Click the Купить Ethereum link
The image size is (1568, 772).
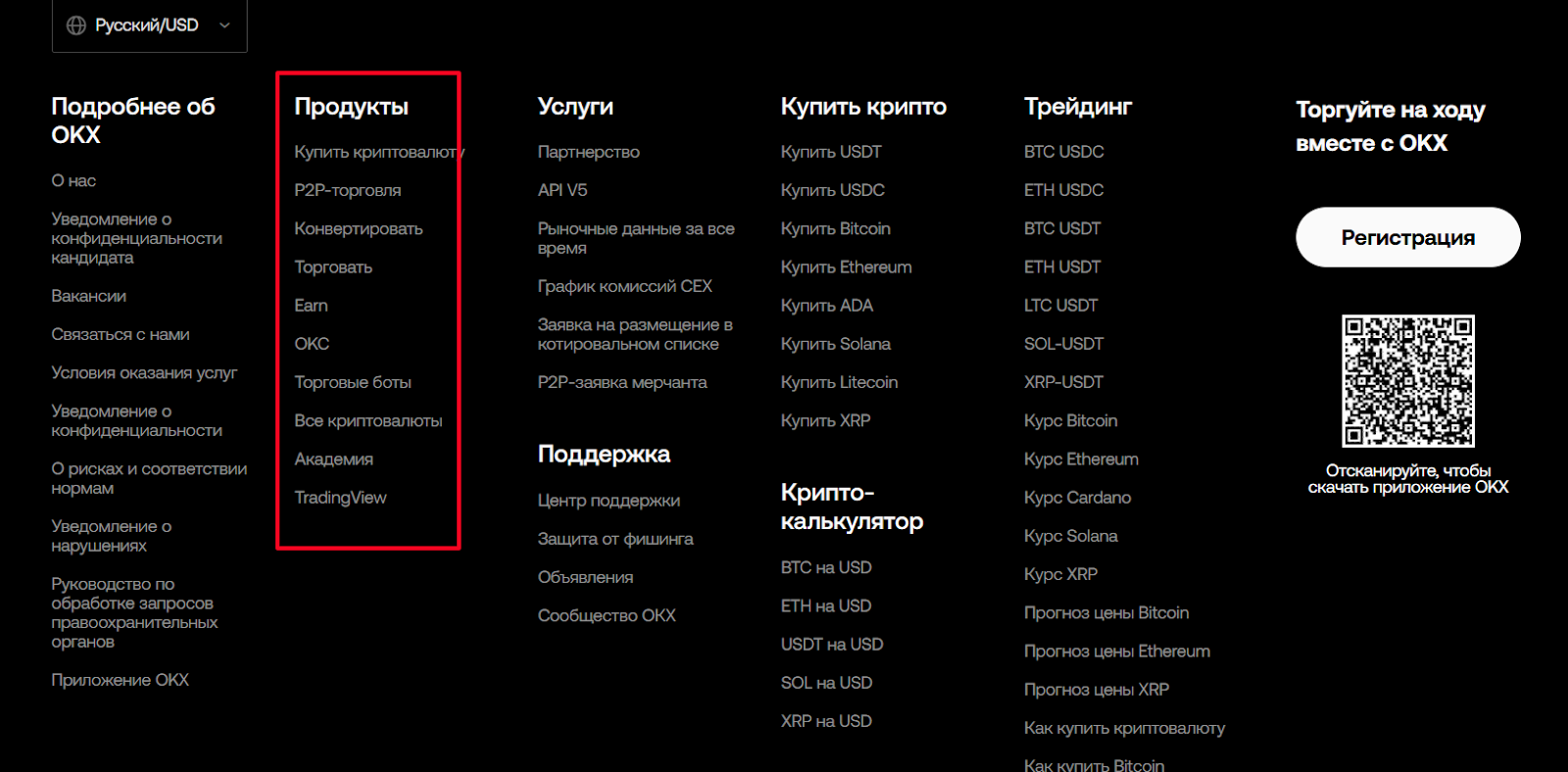[846, 267]
